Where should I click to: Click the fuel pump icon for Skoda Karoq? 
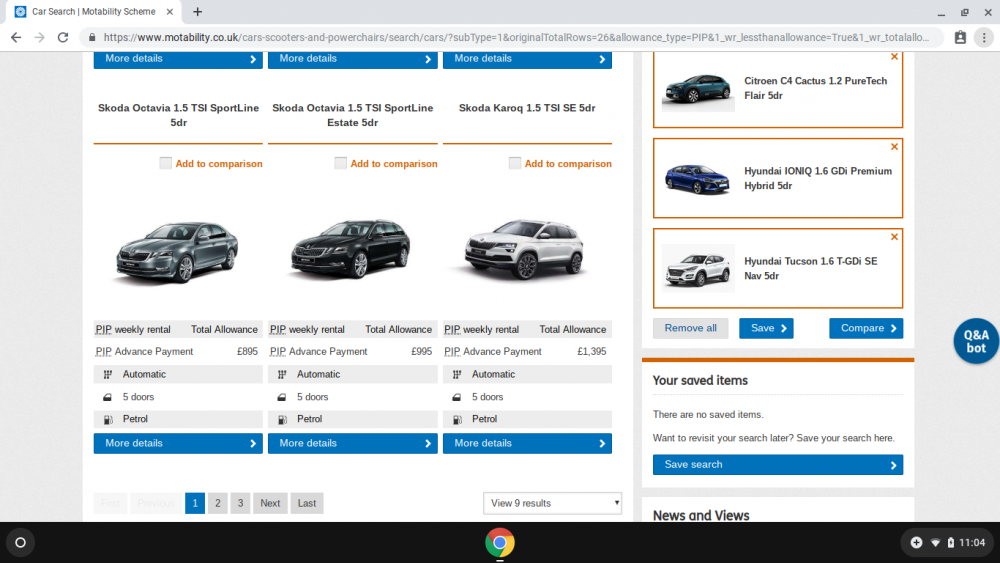(x=457, y=420)
